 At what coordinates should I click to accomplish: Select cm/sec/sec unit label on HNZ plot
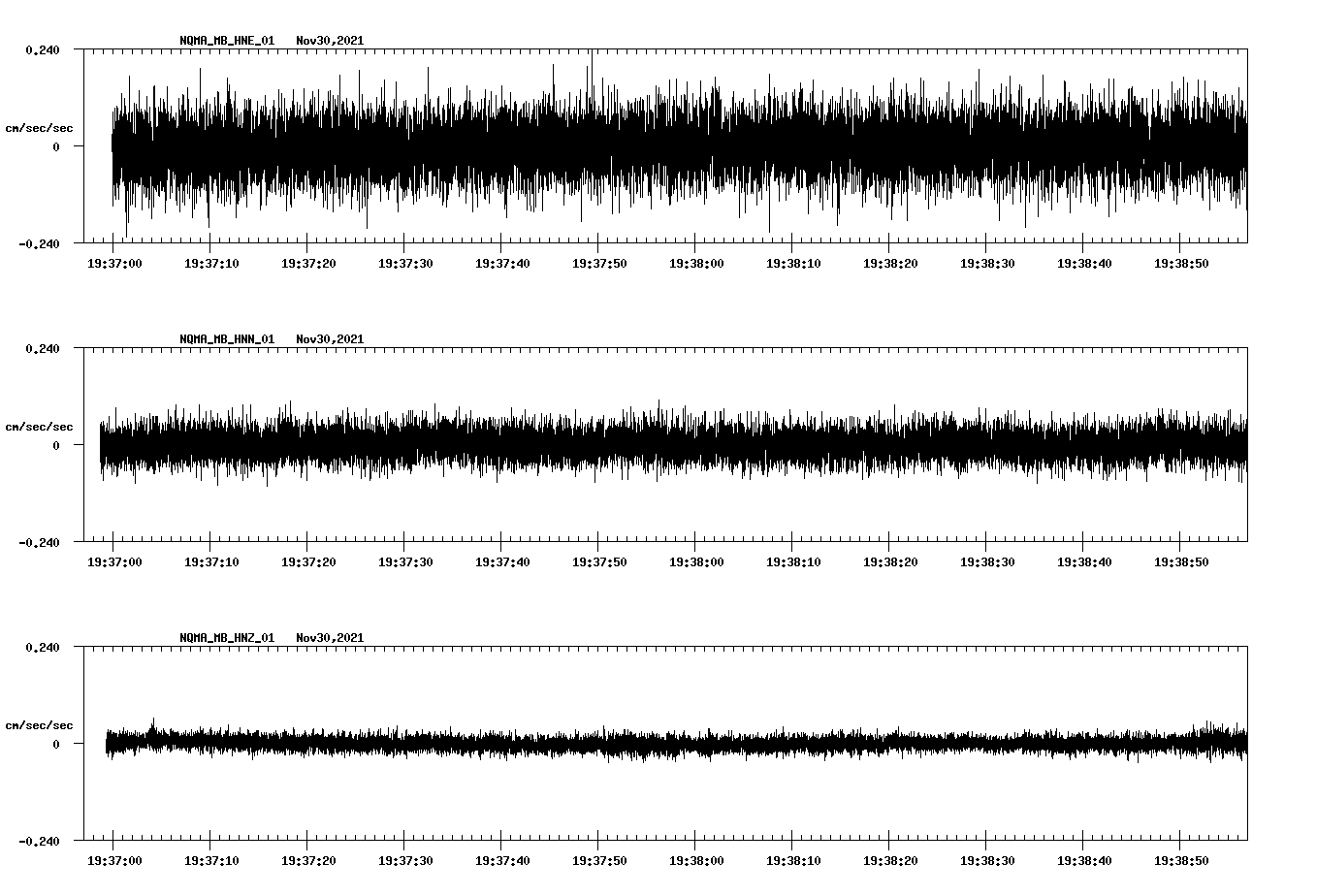[x=39, y=725]
